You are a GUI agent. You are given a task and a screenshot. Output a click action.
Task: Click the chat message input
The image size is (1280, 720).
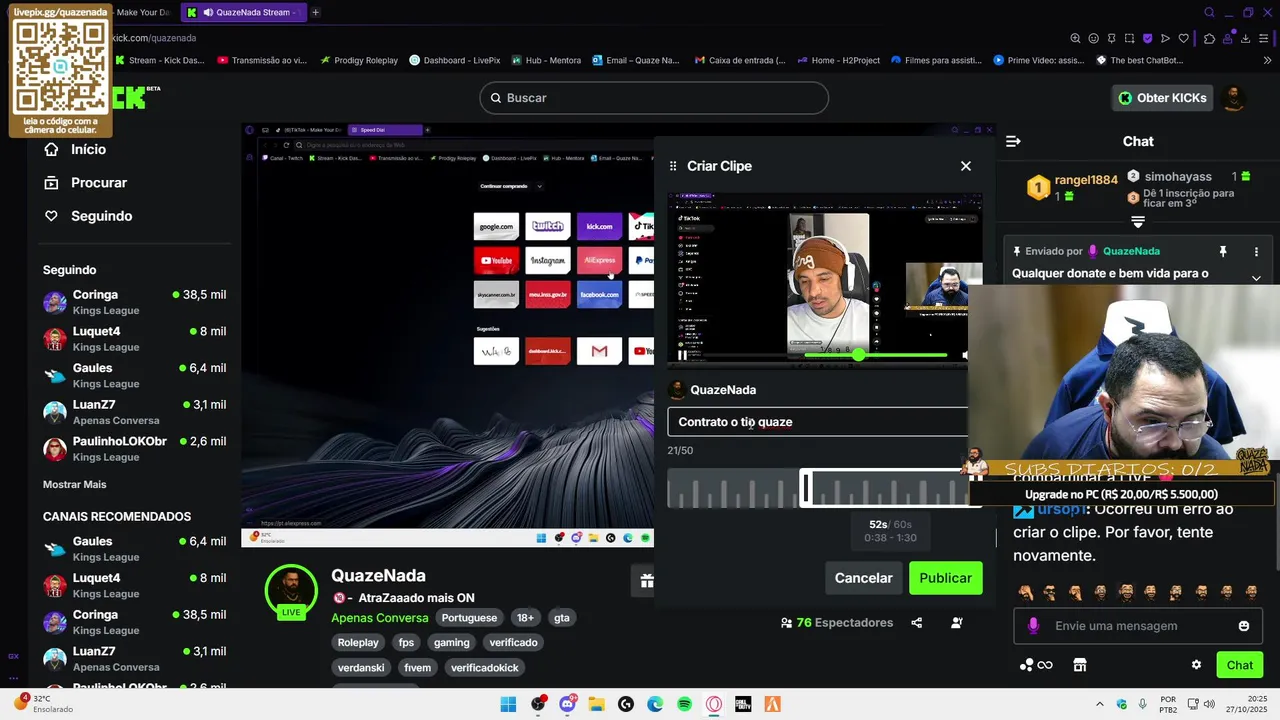1138,626
